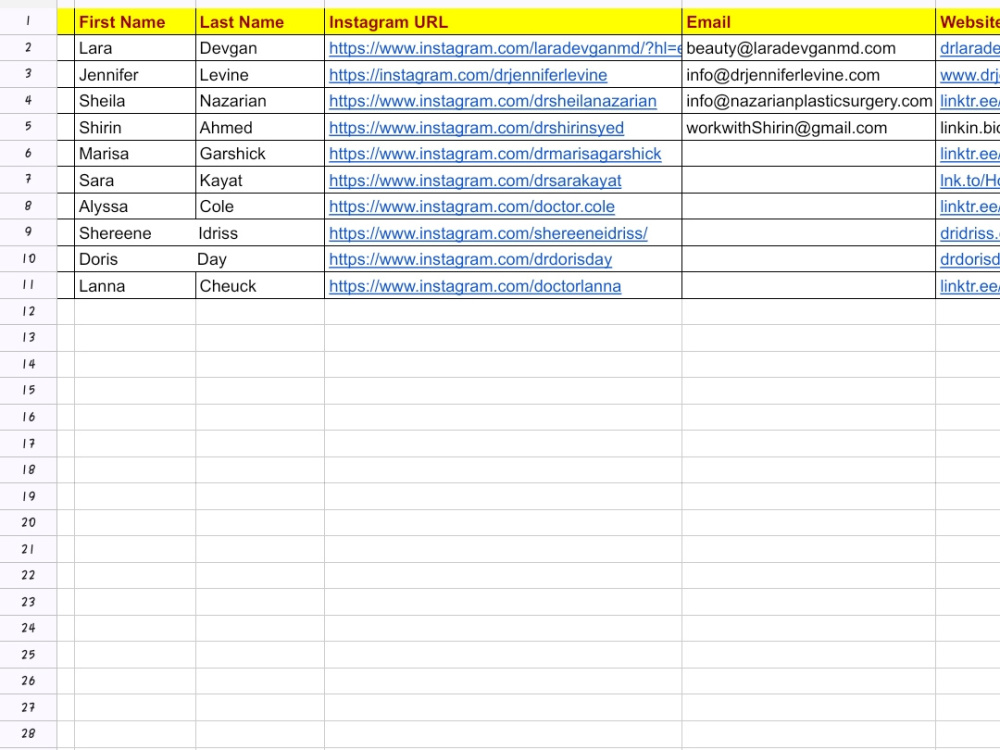Select the empty email cell for Marisa
The image size is (1000, 750).
[x=809, y=154]
